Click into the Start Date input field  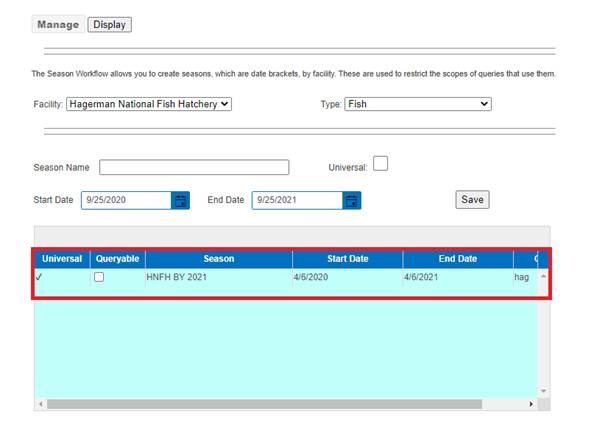pos(125,200)
